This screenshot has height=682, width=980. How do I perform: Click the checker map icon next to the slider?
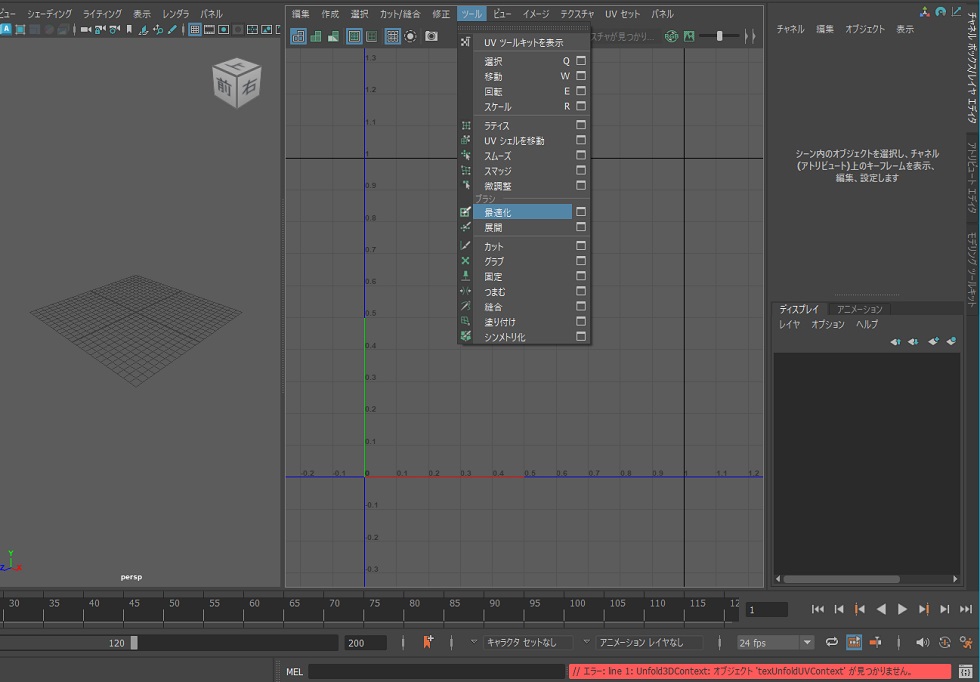689,36
